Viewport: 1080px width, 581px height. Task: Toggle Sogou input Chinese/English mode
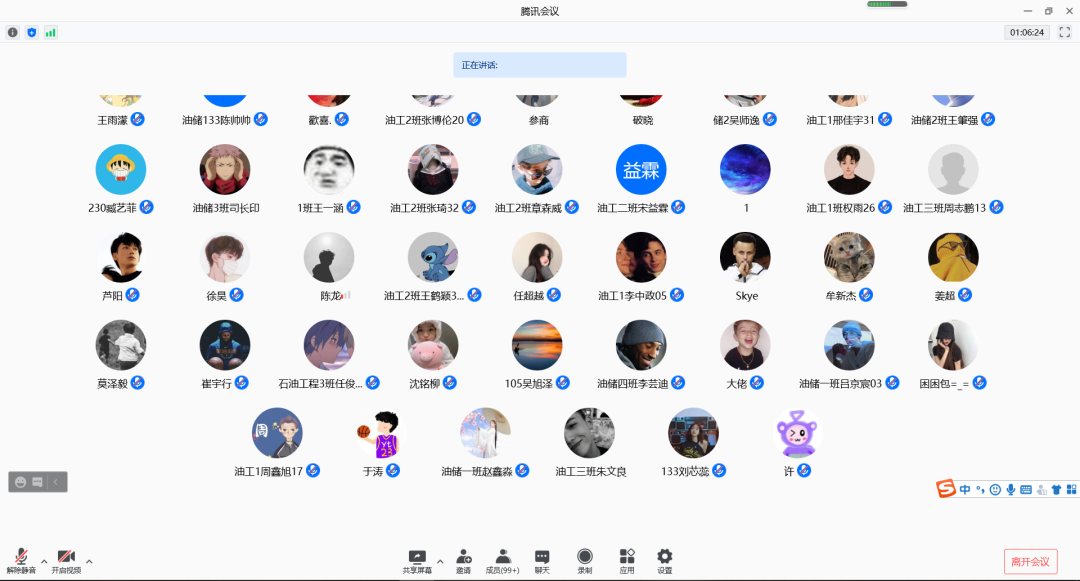coord(965,489)
